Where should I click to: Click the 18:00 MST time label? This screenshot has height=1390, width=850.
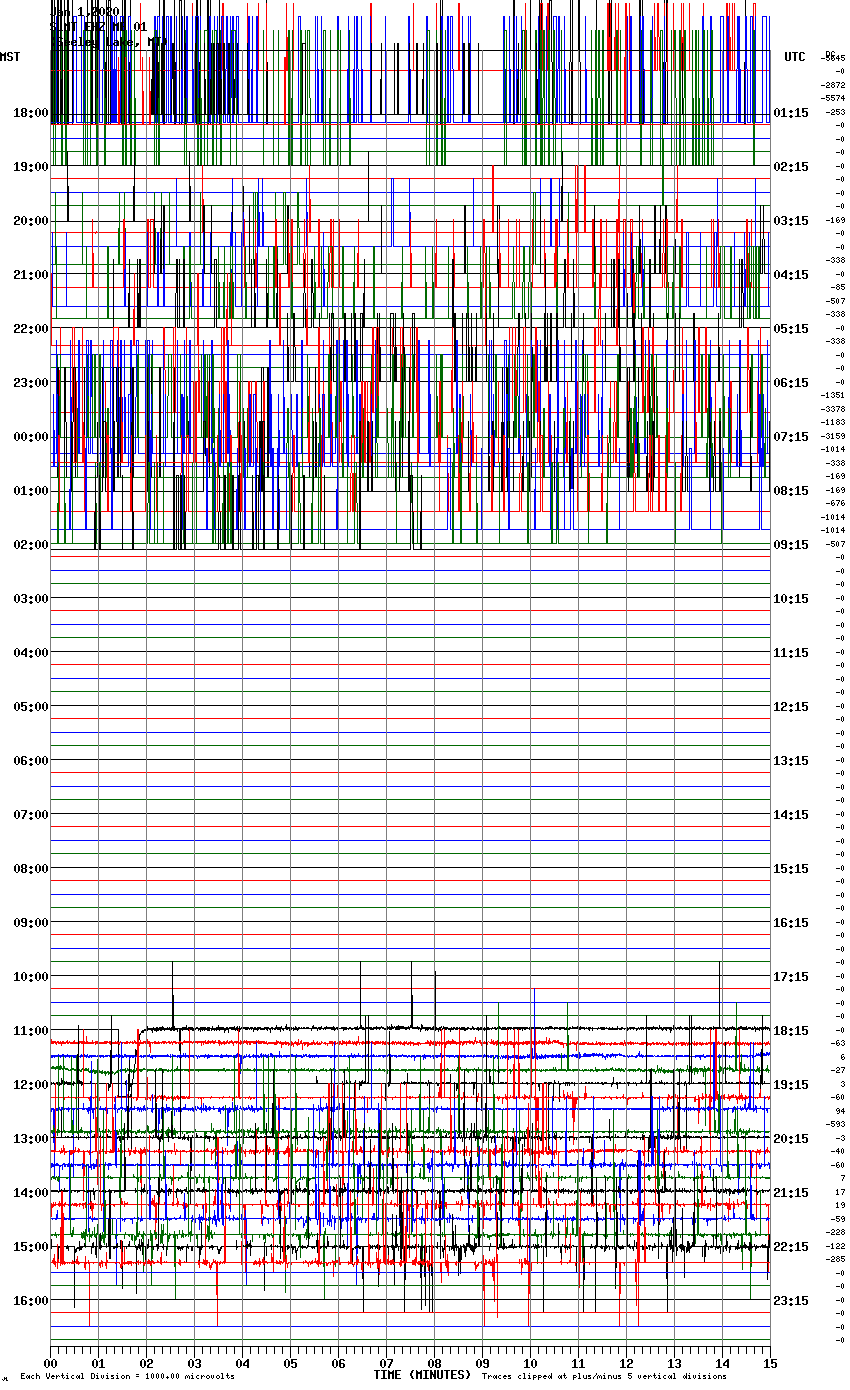tap(30, 113)
